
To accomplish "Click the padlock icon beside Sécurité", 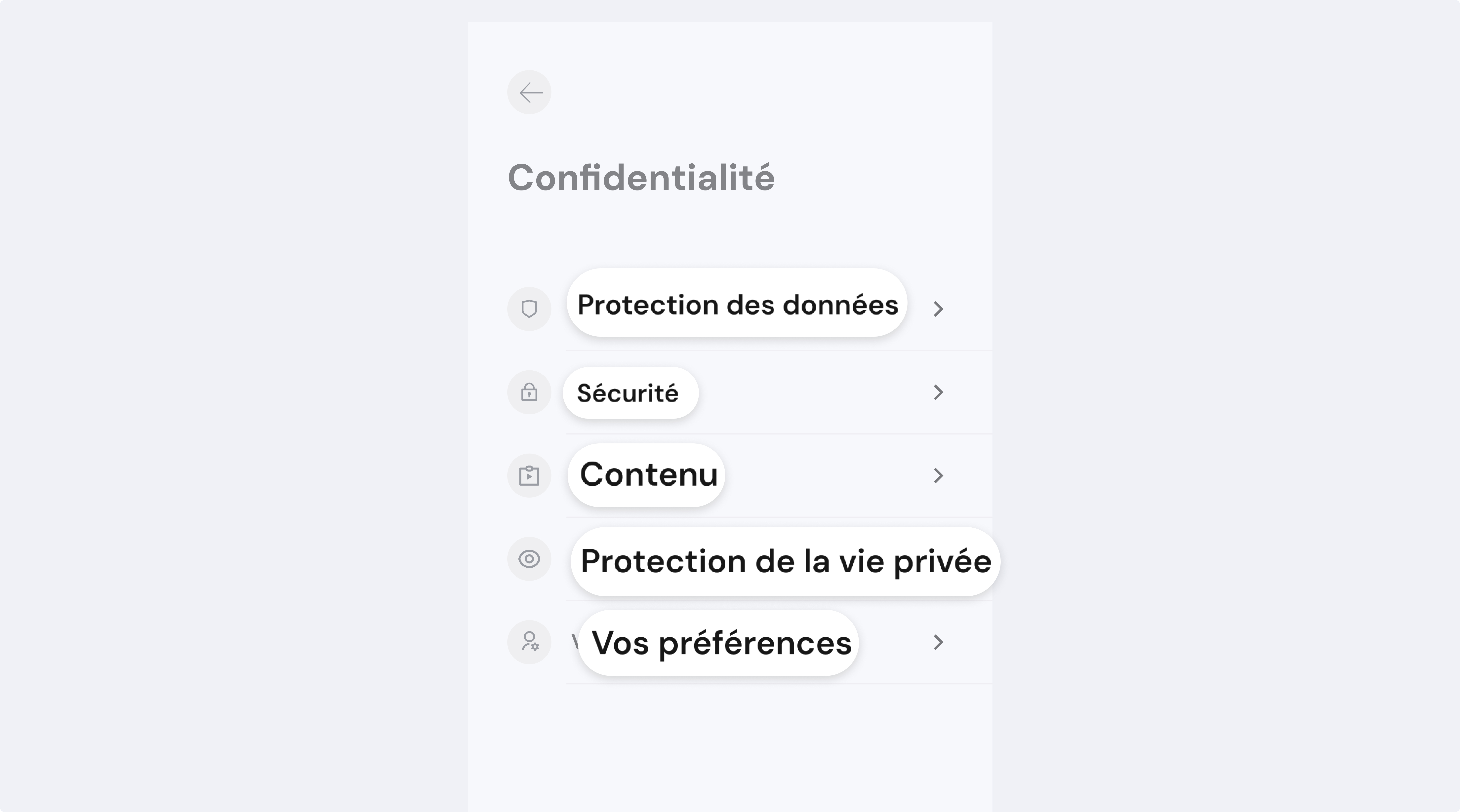I will [x=529, y=392].
